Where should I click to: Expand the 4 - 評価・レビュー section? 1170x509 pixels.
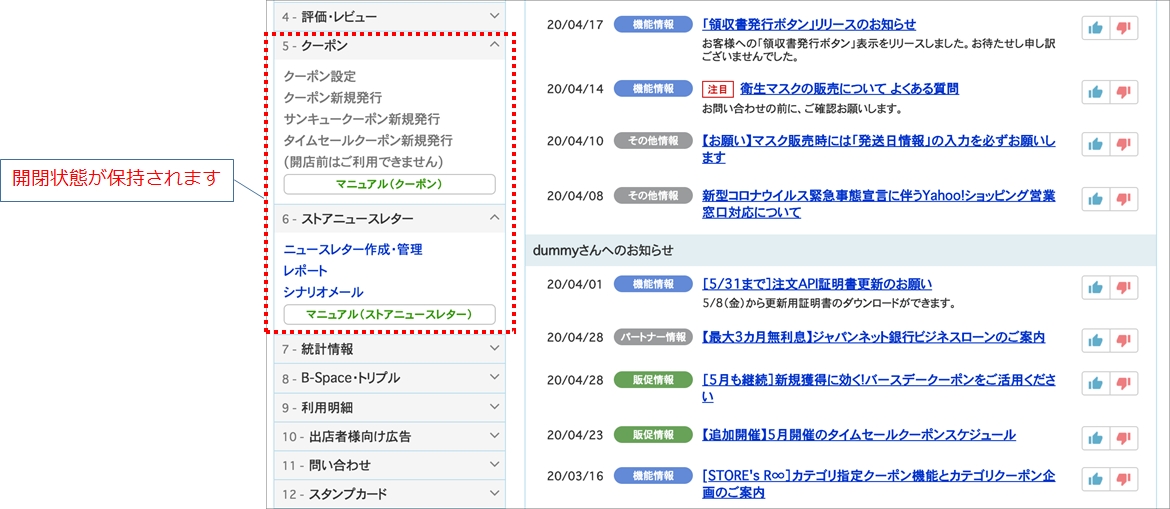390,16
